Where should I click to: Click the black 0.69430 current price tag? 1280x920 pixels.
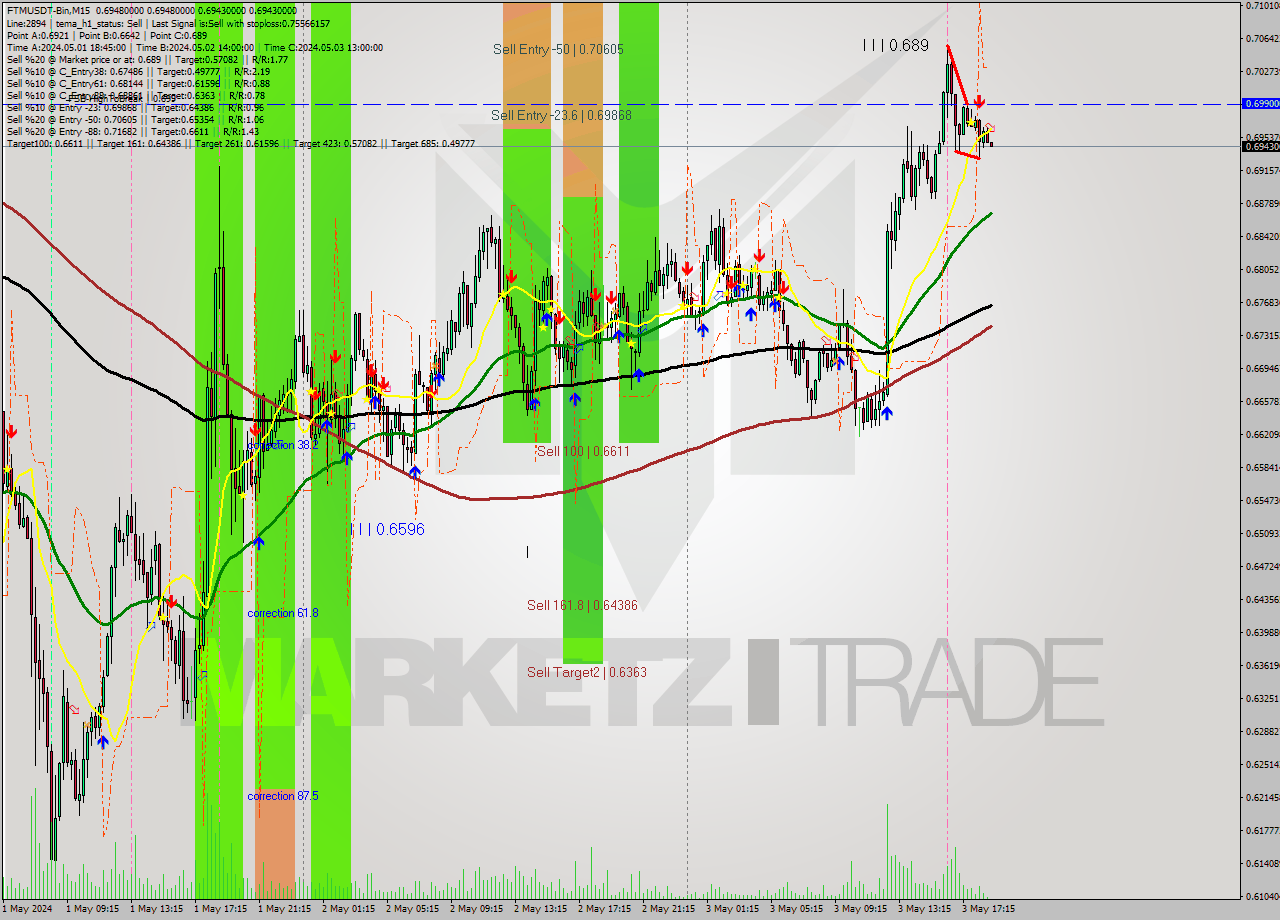[x=1260, y=146]
